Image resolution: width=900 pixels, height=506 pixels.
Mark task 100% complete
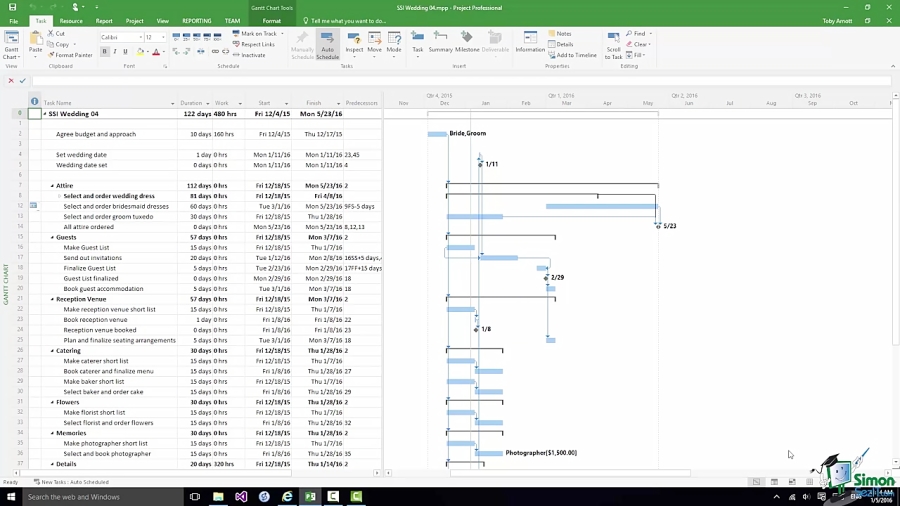coord(218,36)
